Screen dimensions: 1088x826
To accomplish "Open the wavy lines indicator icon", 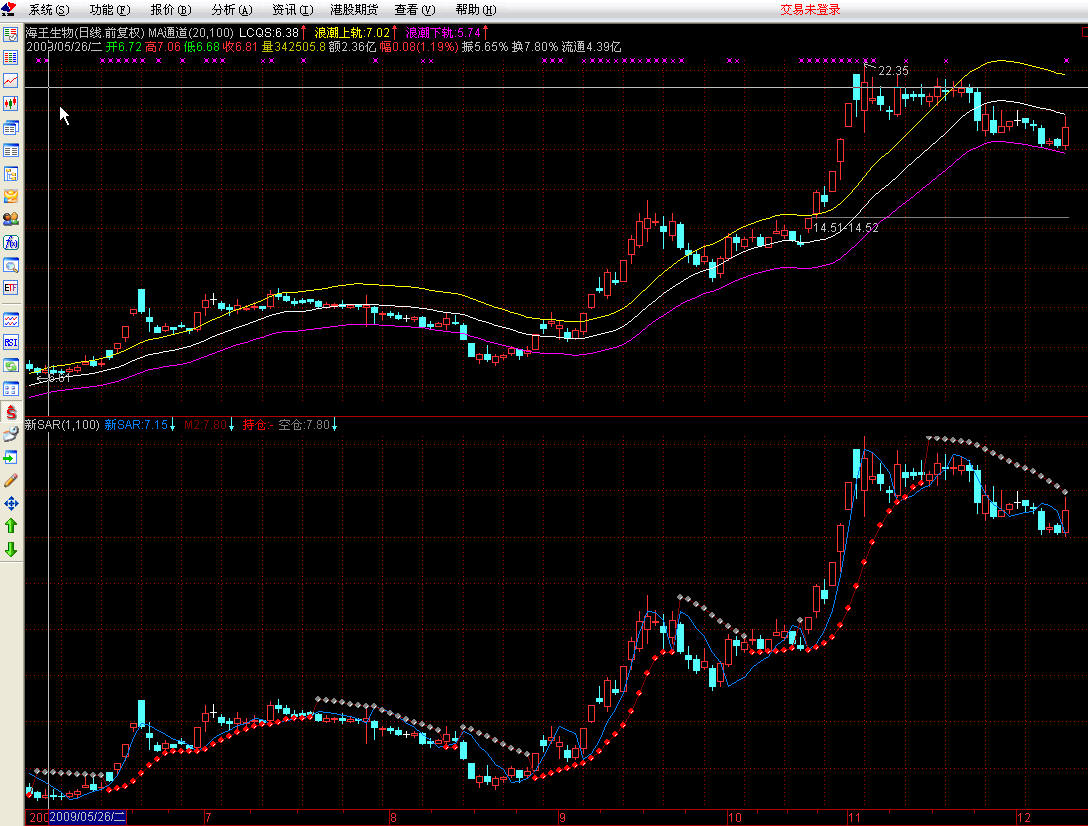I will (x=10, y=320).
